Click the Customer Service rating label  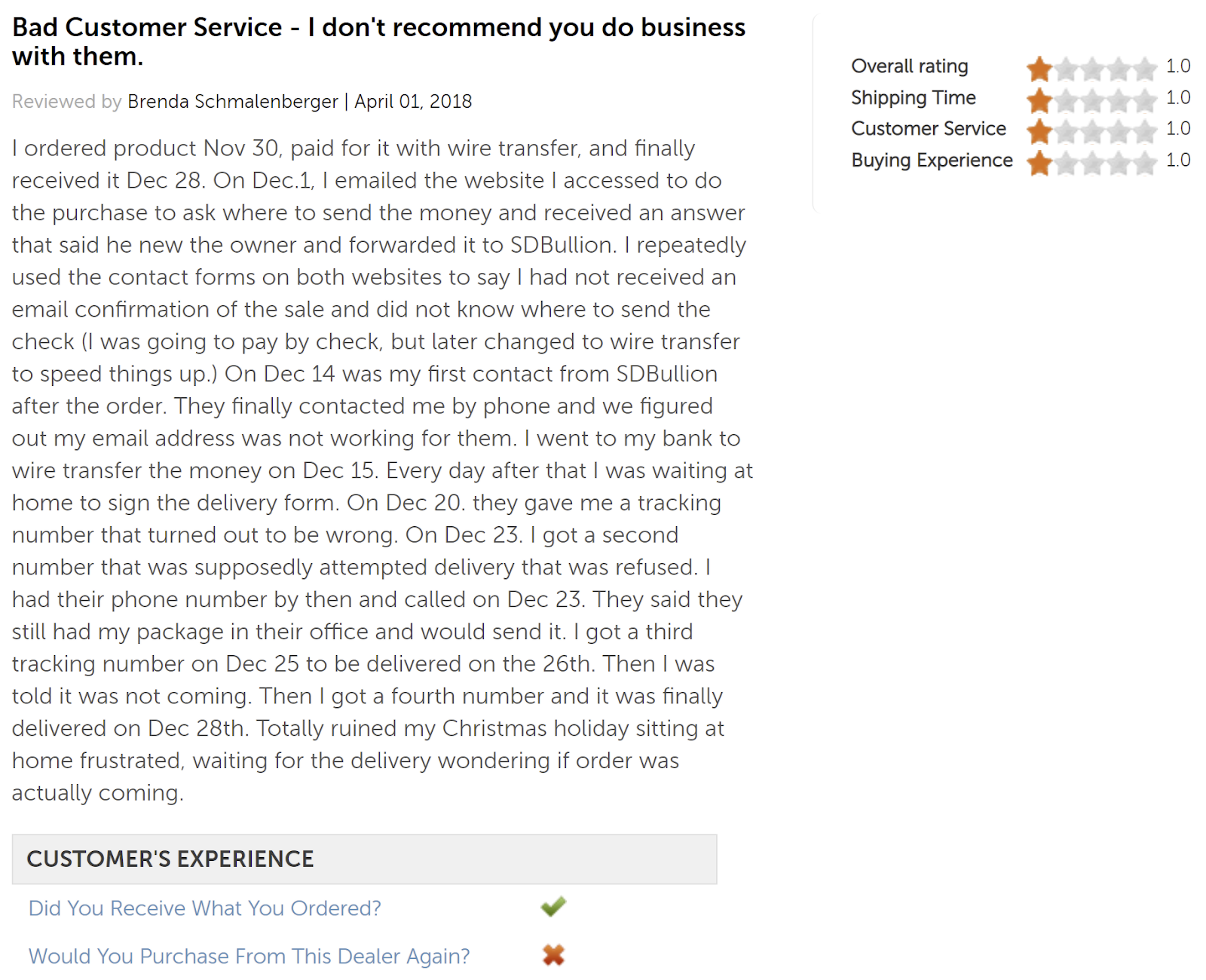929,129
